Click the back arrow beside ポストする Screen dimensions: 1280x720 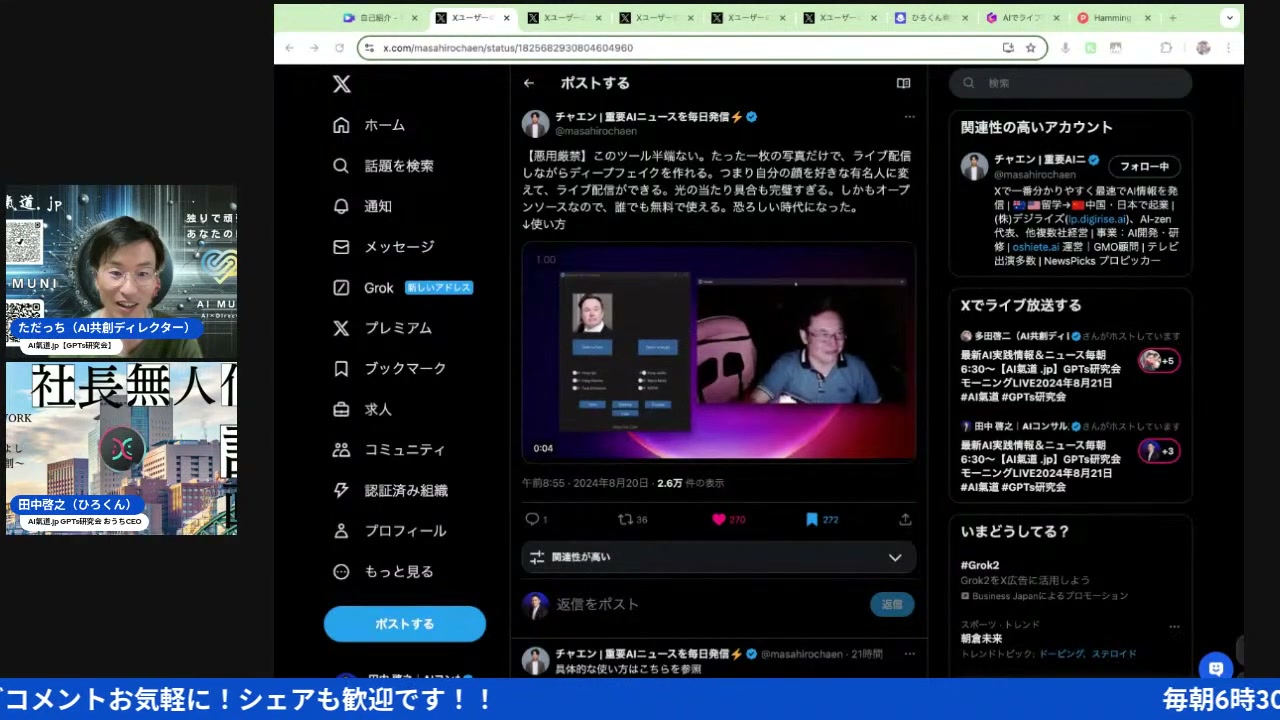pyautogui.click(x=529, y=83)
